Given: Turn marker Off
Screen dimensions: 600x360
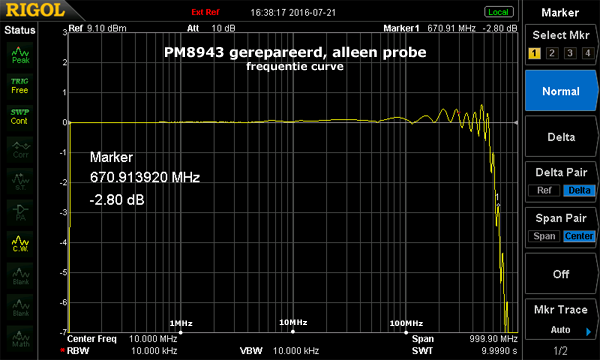Looking at the screenshot, I should 561,274.
